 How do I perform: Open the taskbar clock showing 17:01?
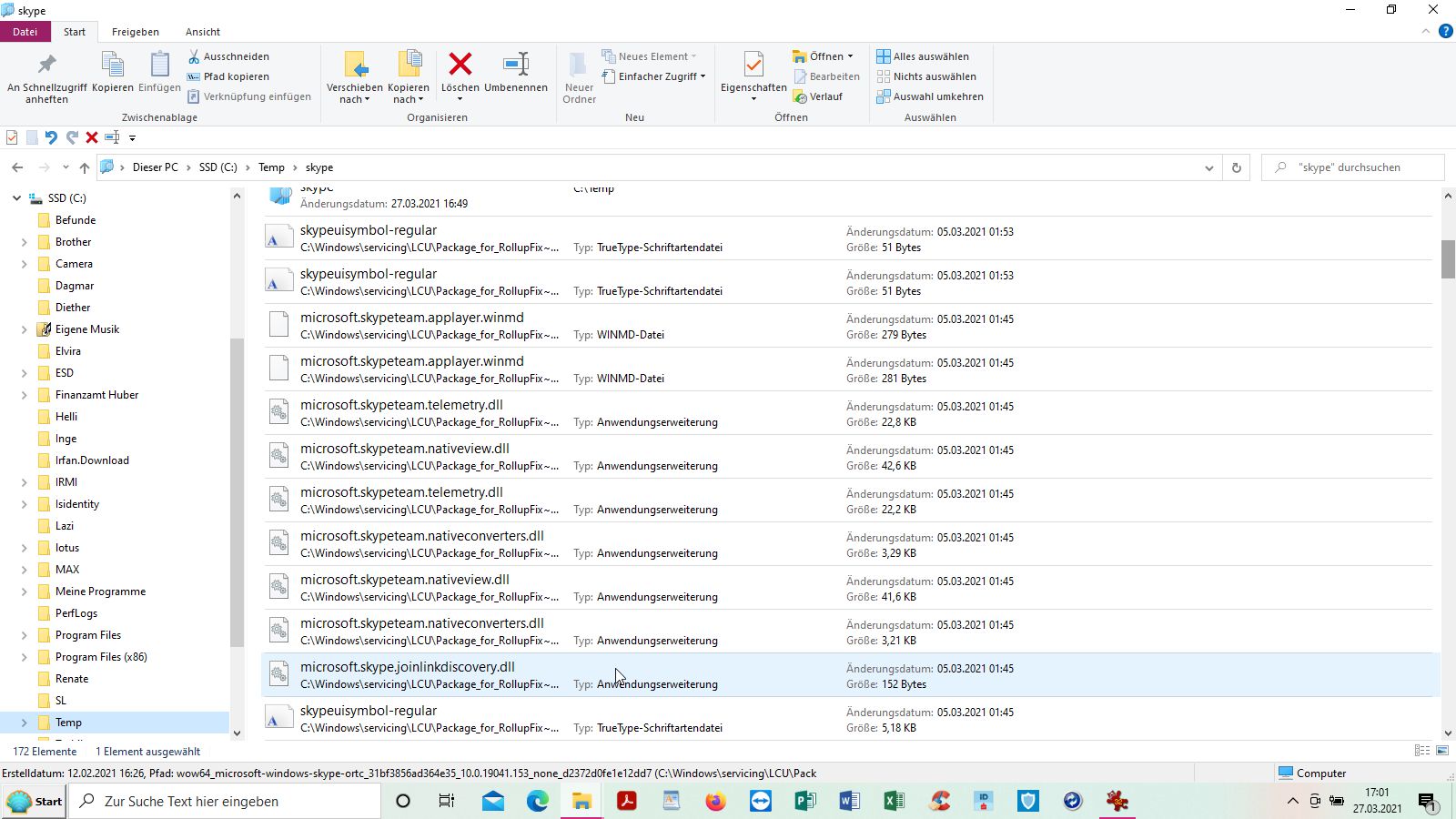point(1377,801)
